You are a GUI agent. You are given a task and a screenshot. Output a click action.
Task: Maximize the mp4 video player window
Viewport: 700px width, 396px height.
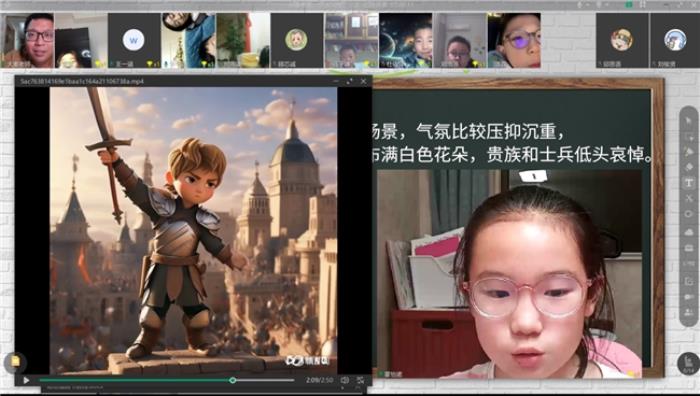click(x=350, y=81)
